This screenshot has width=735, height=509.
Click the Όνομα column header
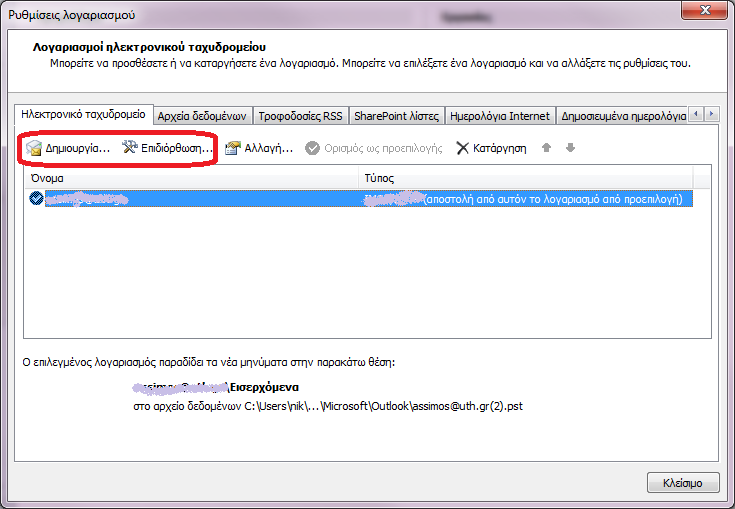pos(191,178)
